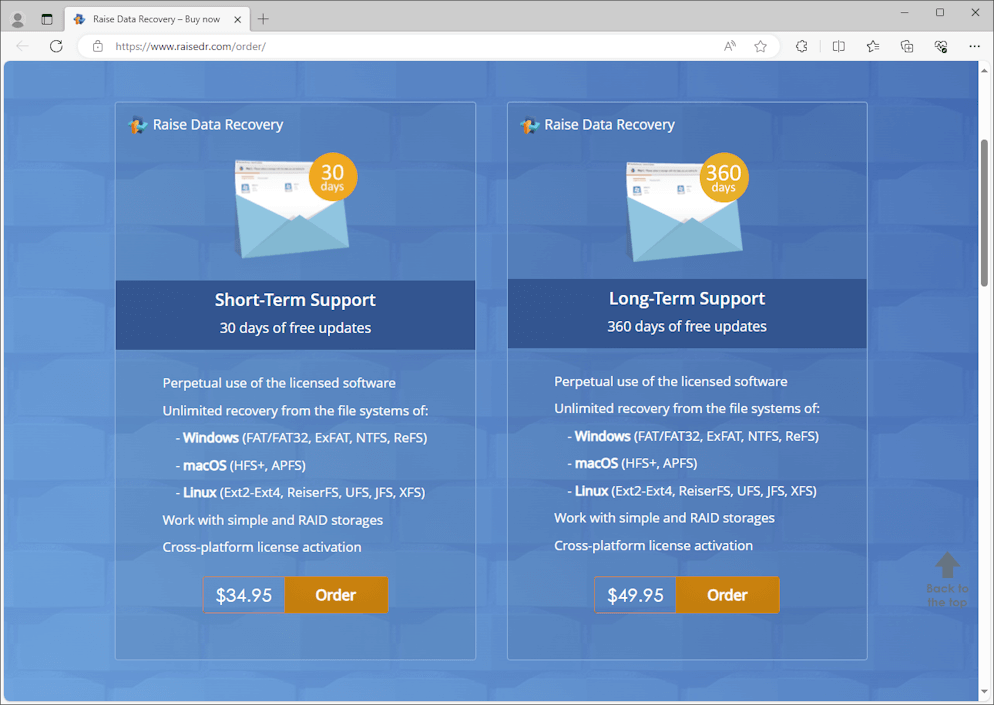
Task: Click the Short-Term Support heading
Action: (x=295, y=299)
